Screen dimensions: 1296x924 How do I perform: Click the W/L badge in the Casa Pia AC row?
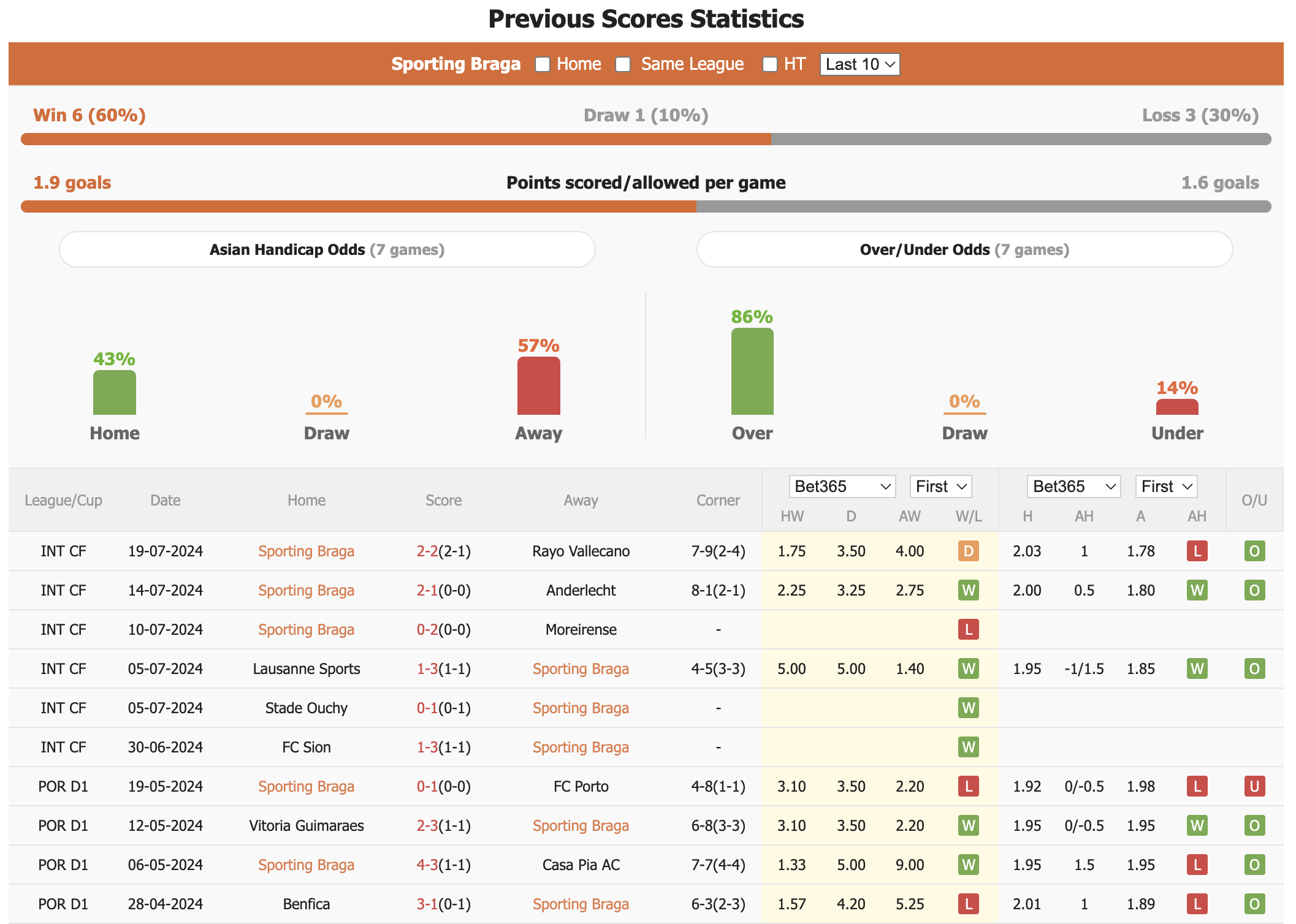pos(969,865)
